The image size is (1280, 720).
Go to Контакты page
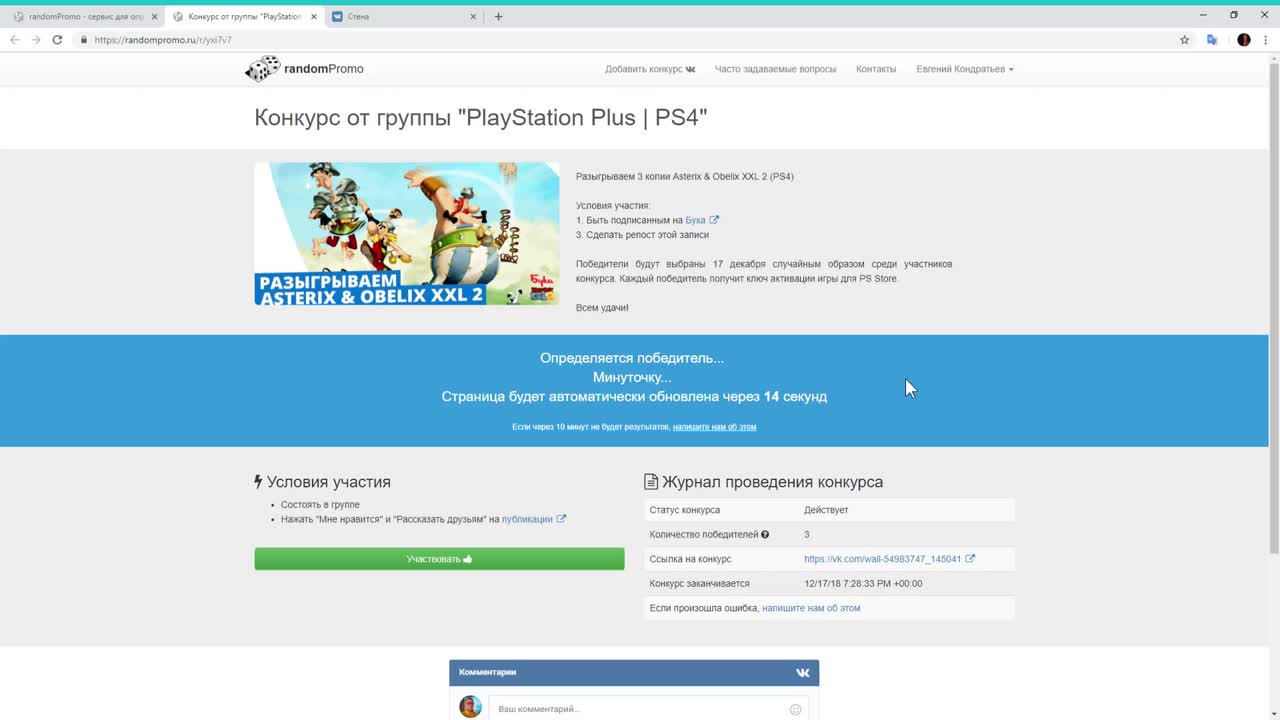[876, 69]
